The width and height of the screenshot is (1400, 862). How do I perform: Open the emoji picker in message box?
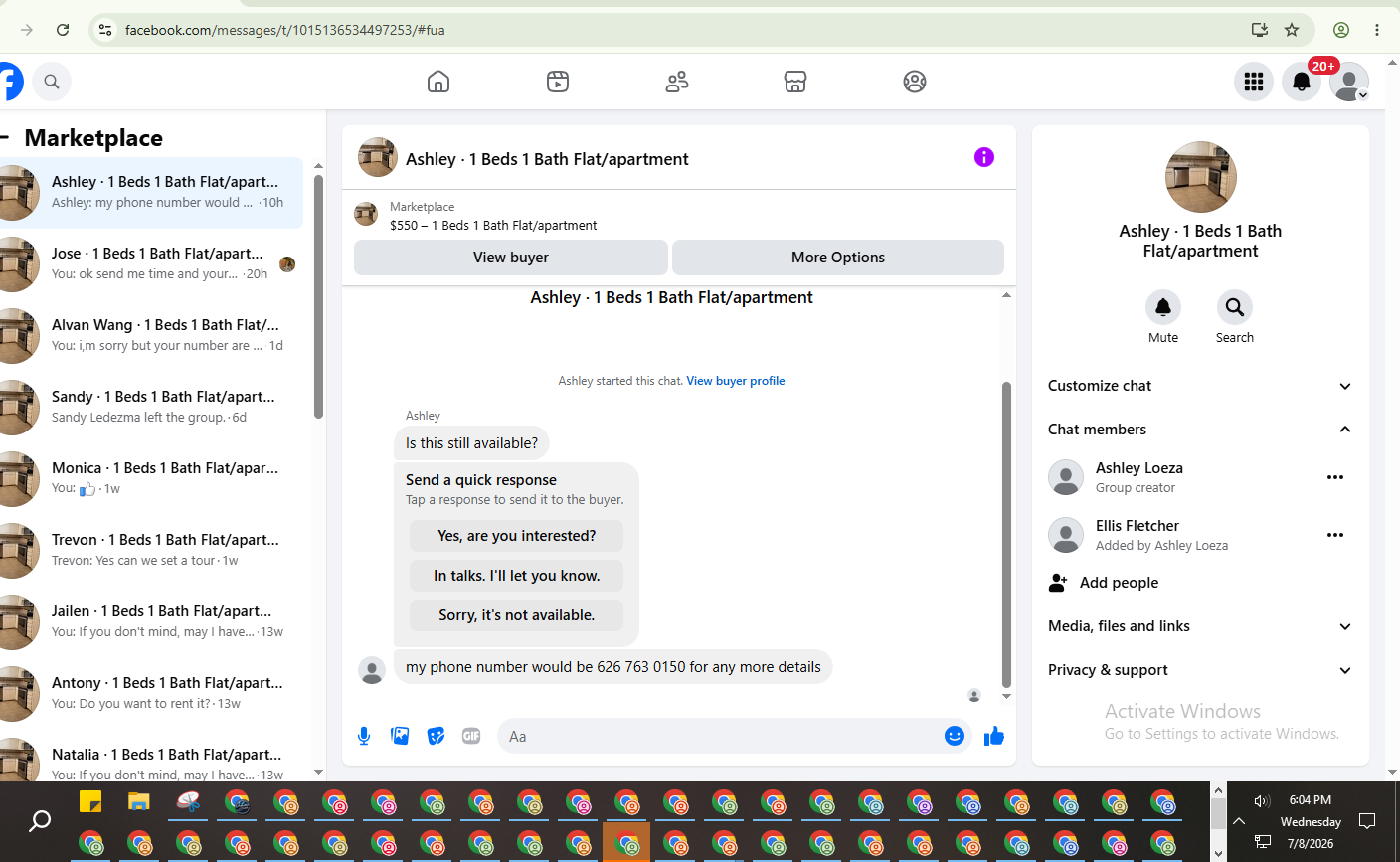(955, 736)
